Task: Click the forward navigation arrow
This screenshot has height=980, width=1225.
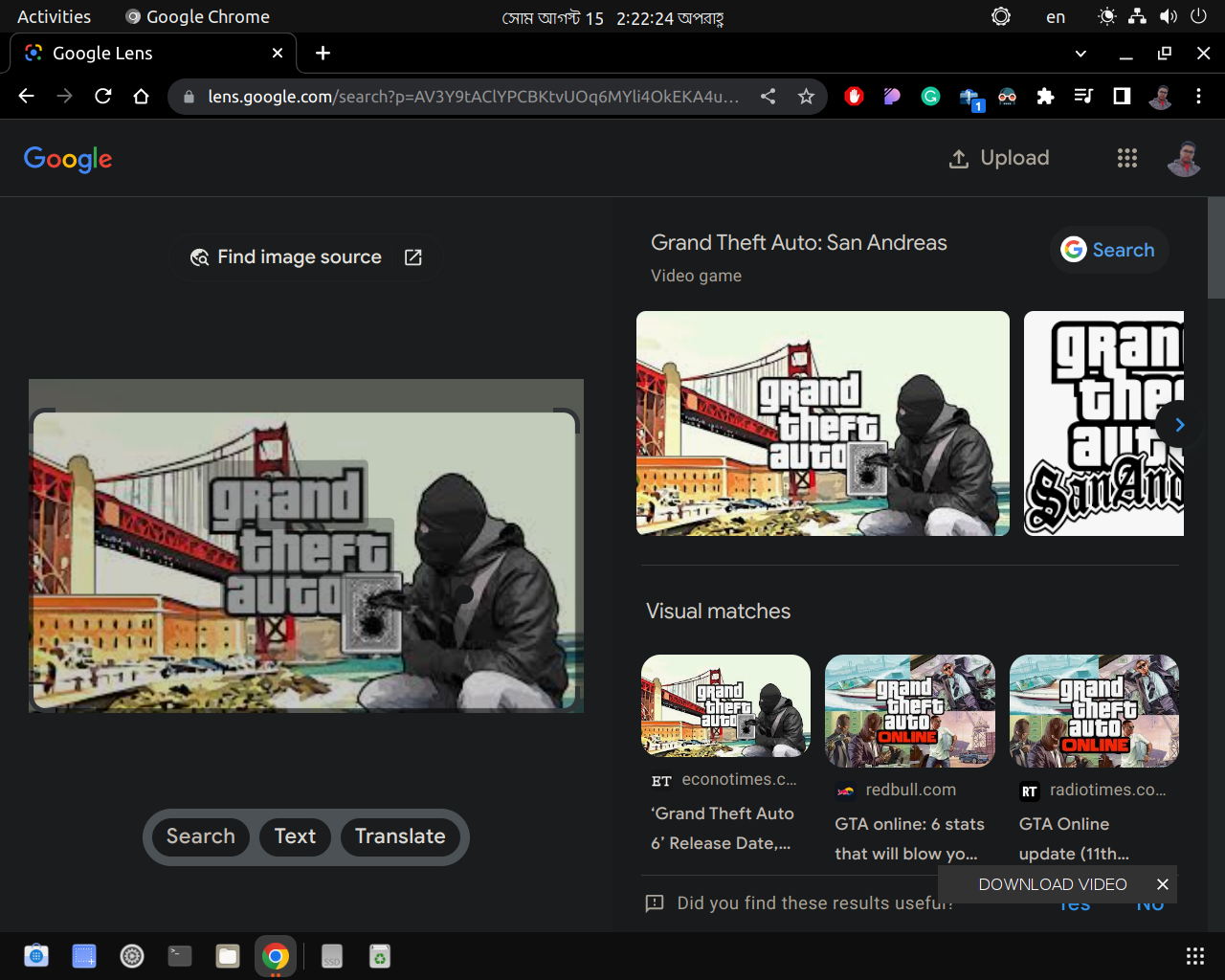Action: click(x=64, y=96)
